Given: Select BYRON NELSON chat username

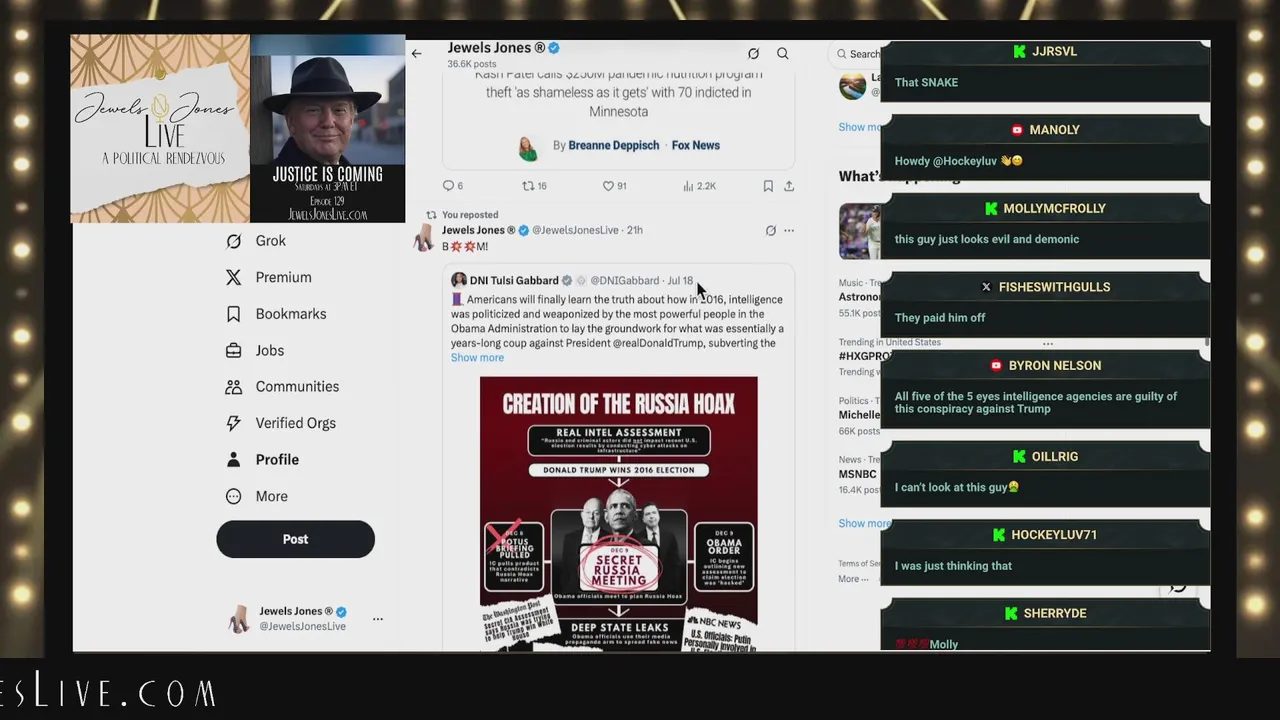Looking at the screenshot, I should click(1055, 366).
